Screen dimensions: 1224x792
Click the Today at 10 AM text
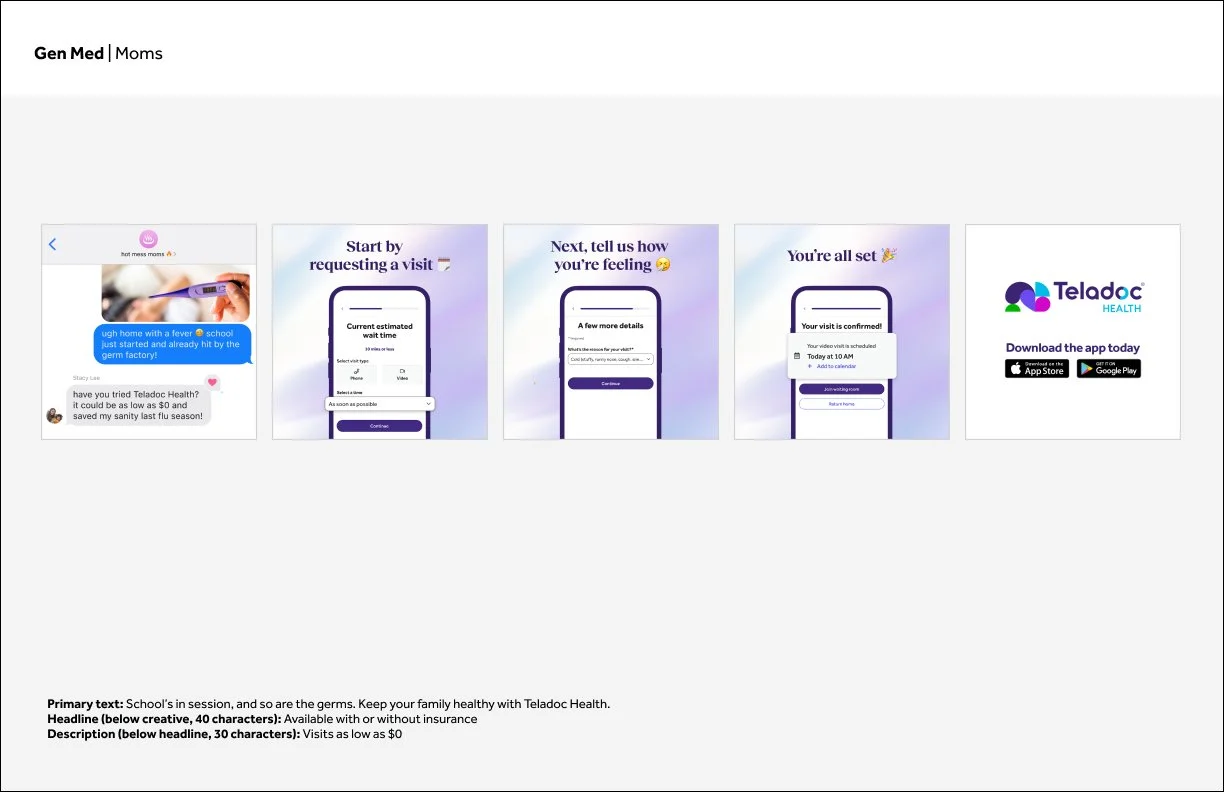pos(830,356)
